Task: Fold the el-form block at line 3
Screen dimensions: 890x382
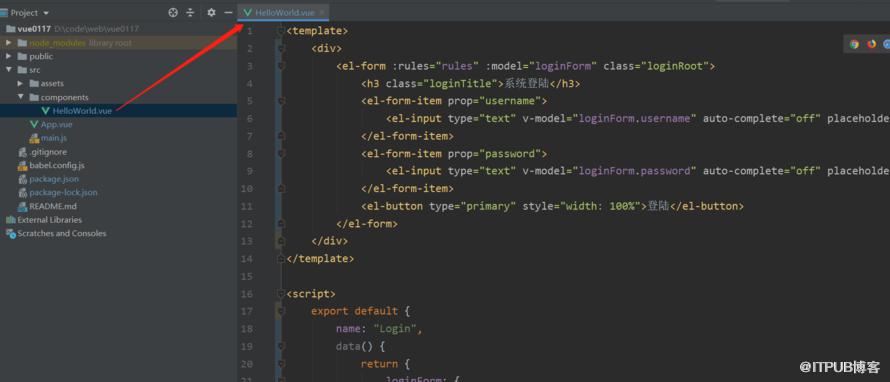Action: [280, 66]
